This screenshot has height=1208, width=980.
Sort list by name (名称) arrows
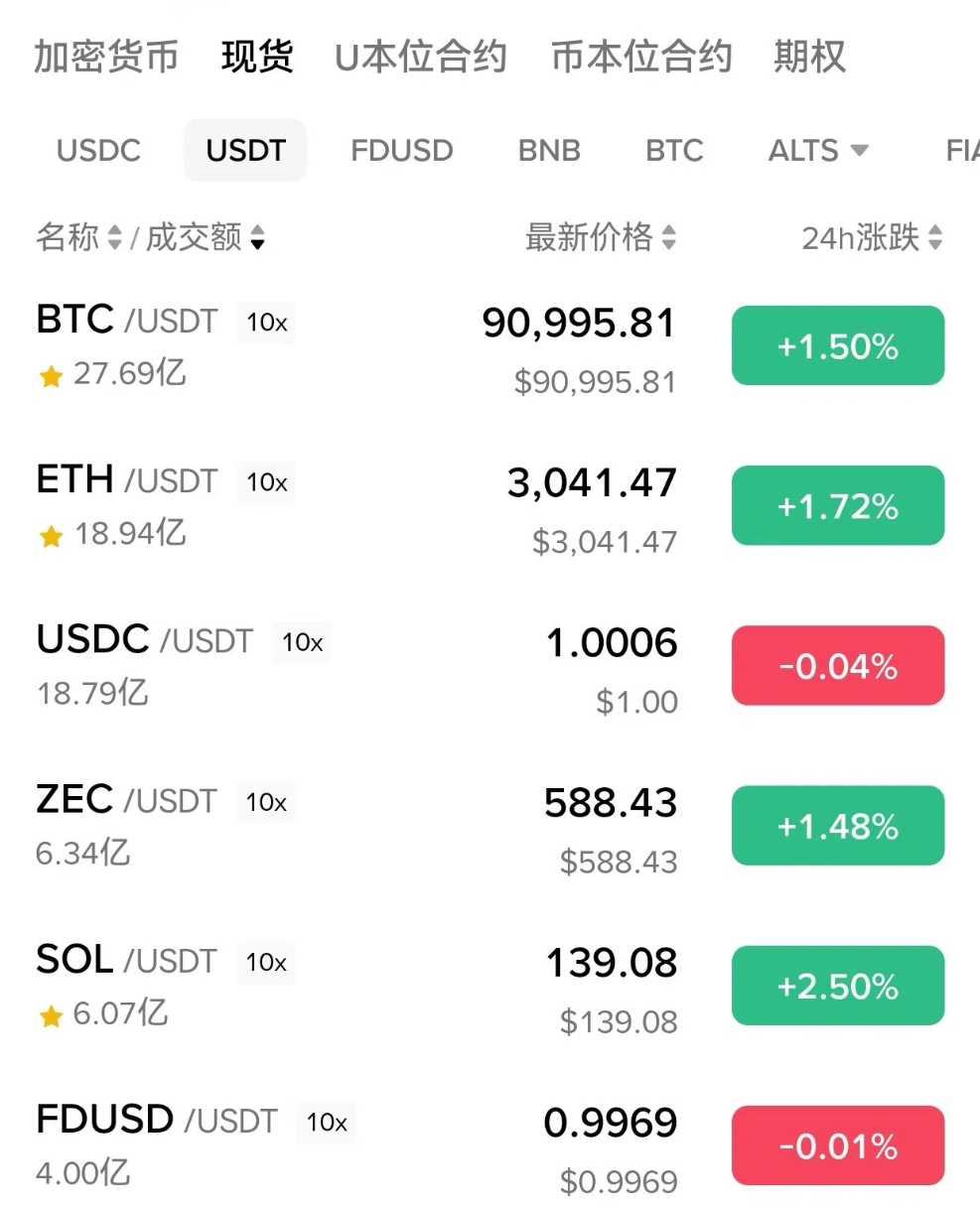pyautogui.click(x=114, y=238)
